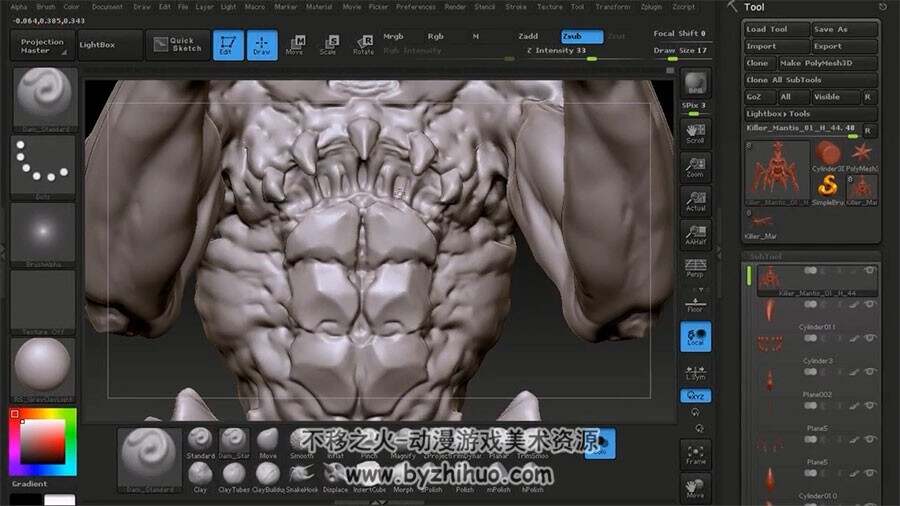This screenshot has width=900, height=506.
Task: Pick the Dam_Standard brush in bottom shelf
Action: tap(234, 443)
